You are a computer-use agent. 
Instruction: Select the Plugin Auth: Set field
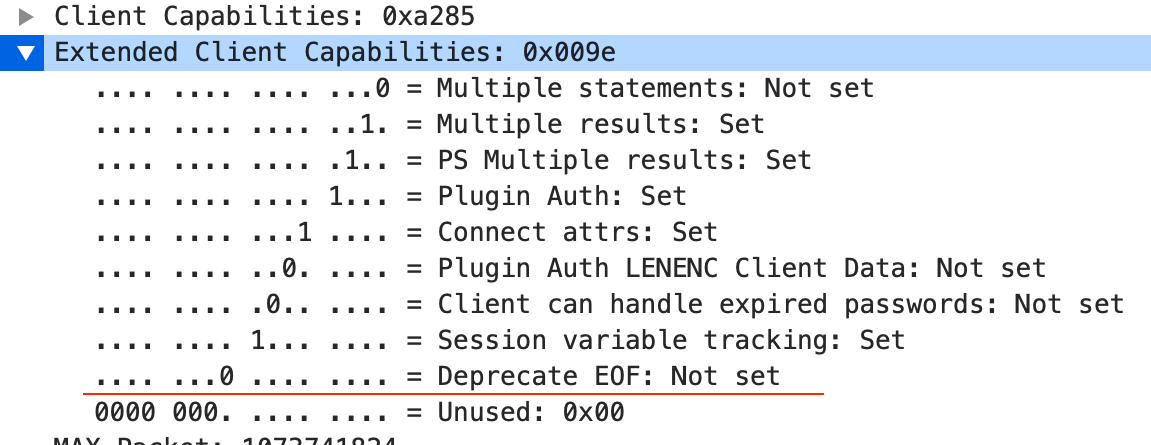(562, 196)
